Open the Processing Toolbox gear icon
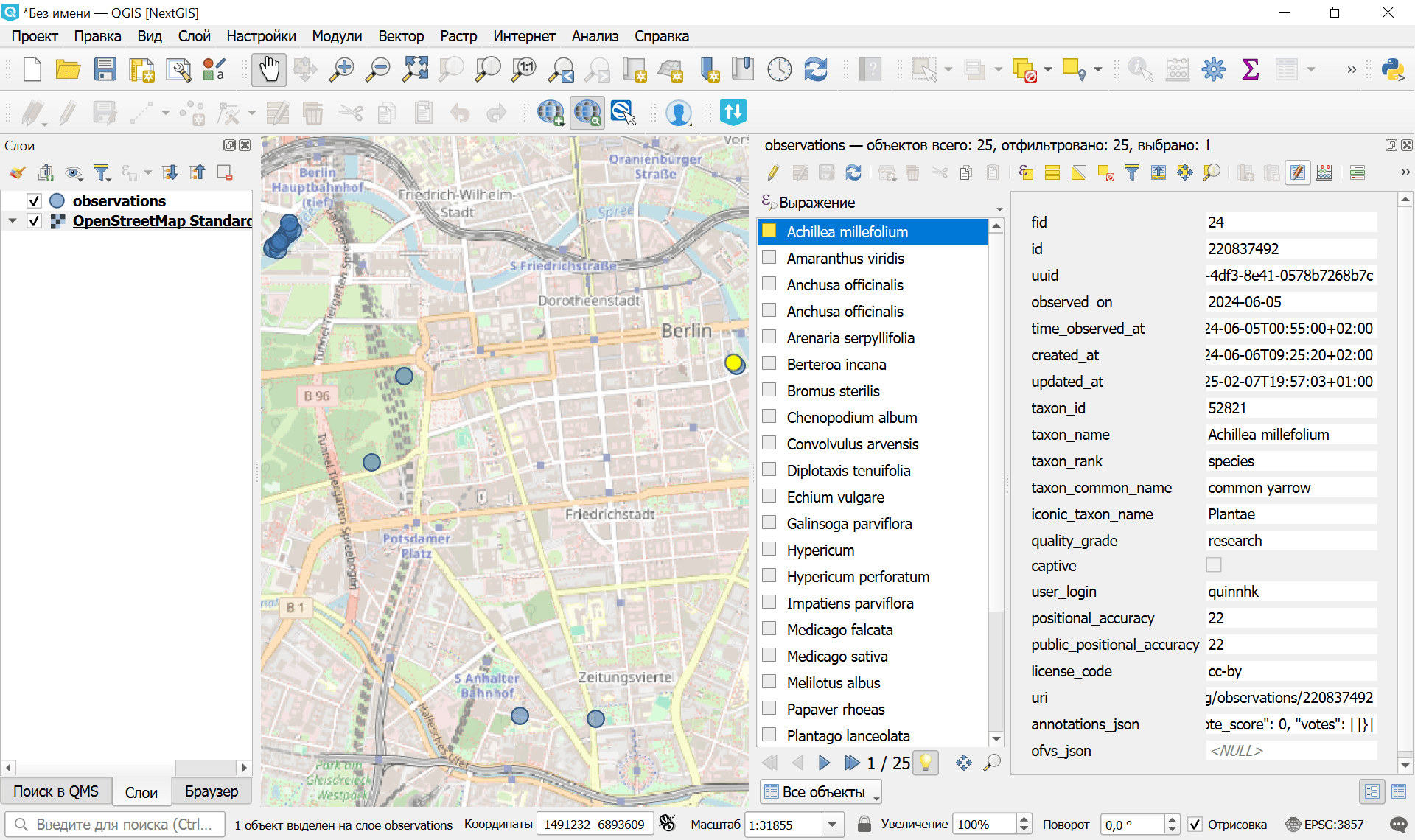The width and height of the screenshot is (1415, 840). pos(1213,70)
